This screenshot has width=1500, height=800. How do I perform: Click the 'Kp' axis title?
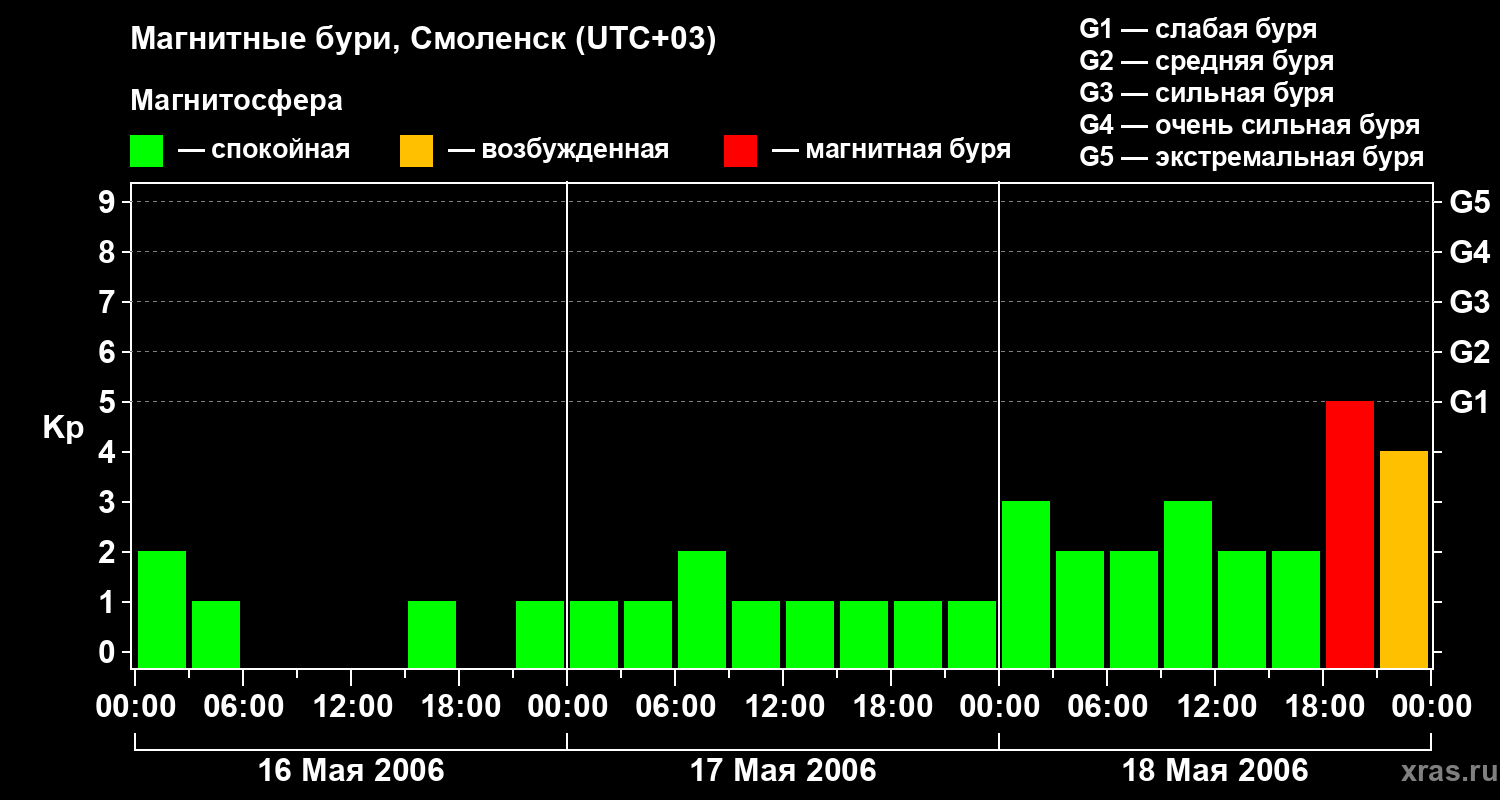click(63, 429)
